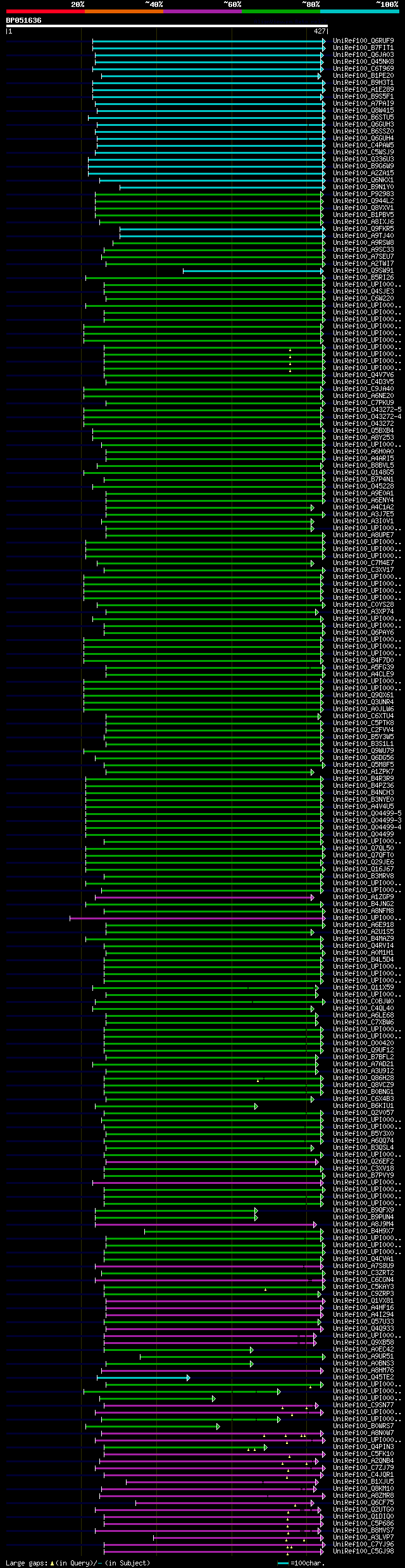This screenshot has width=405, height=1568.
Task: Click the hit label UniRef100_Q6RUF9
Action: pyautogui.click(x=363, y=40)
